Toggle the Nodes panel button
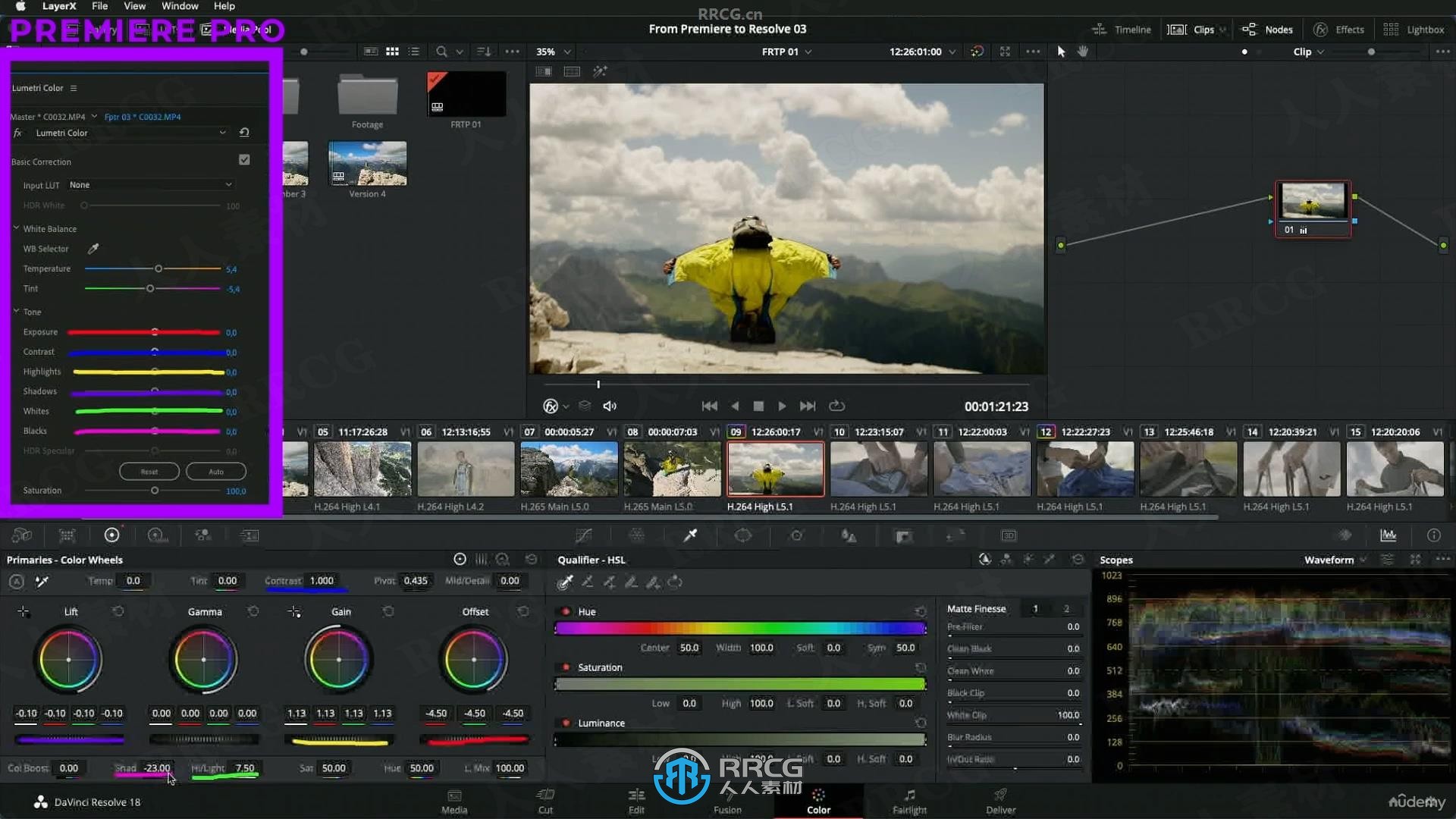The width and height of the screenshot is (1456, 819). pyautogui.click(x=1267, y=30)
